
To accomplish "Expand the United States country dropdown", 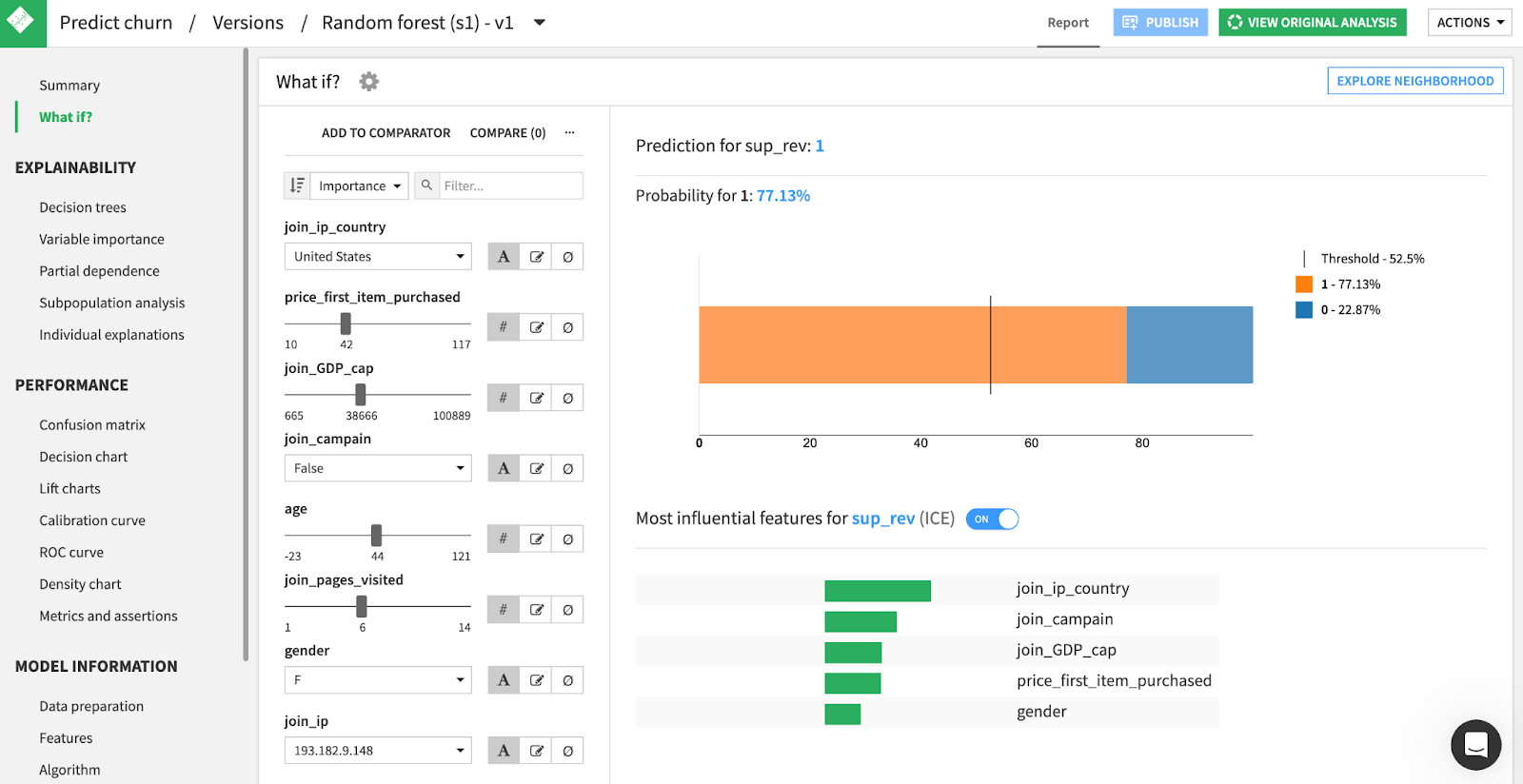I will pos(378,257).
